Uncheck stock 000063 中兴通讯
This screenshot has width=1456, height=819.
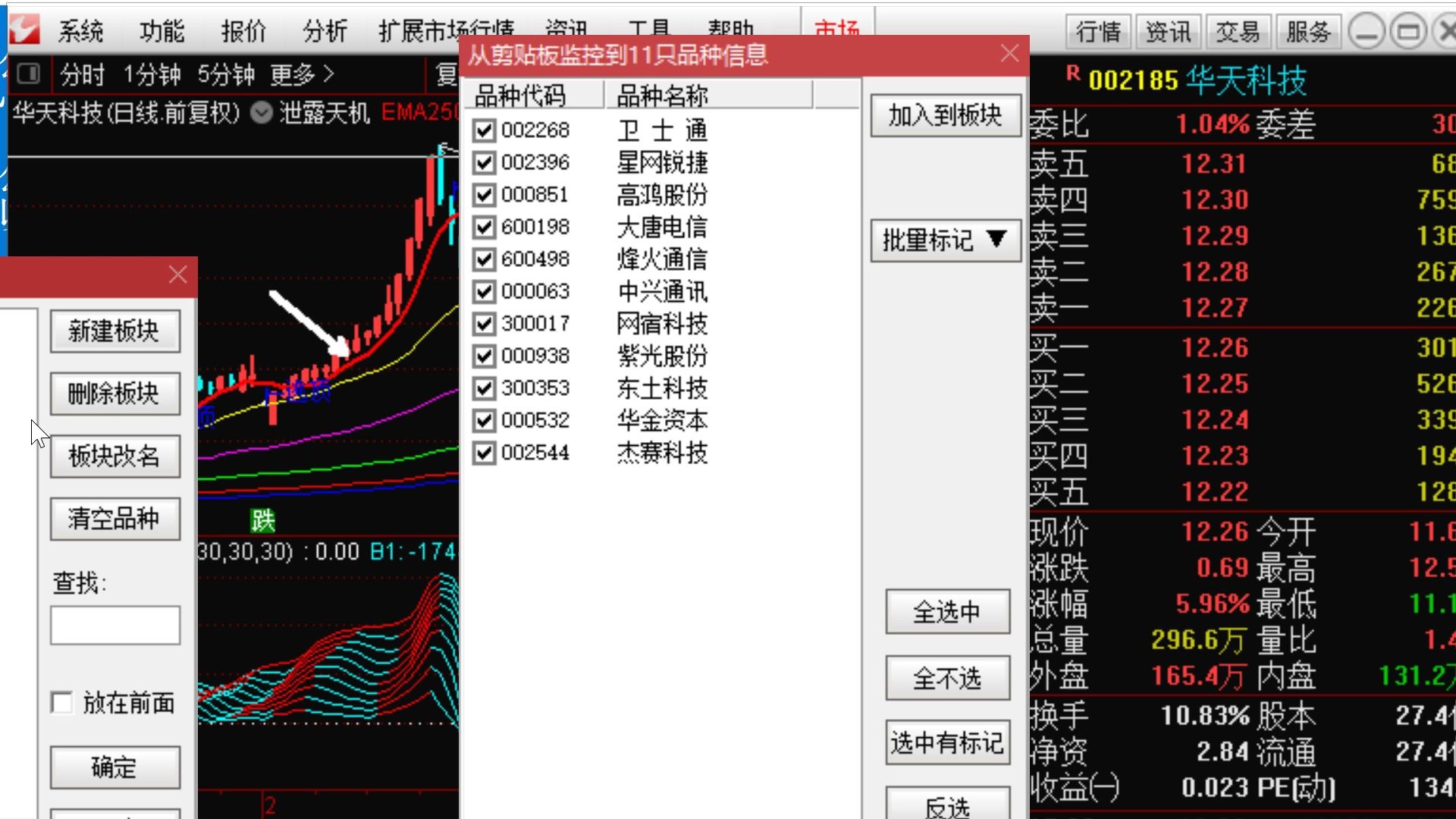pos(484,291)
